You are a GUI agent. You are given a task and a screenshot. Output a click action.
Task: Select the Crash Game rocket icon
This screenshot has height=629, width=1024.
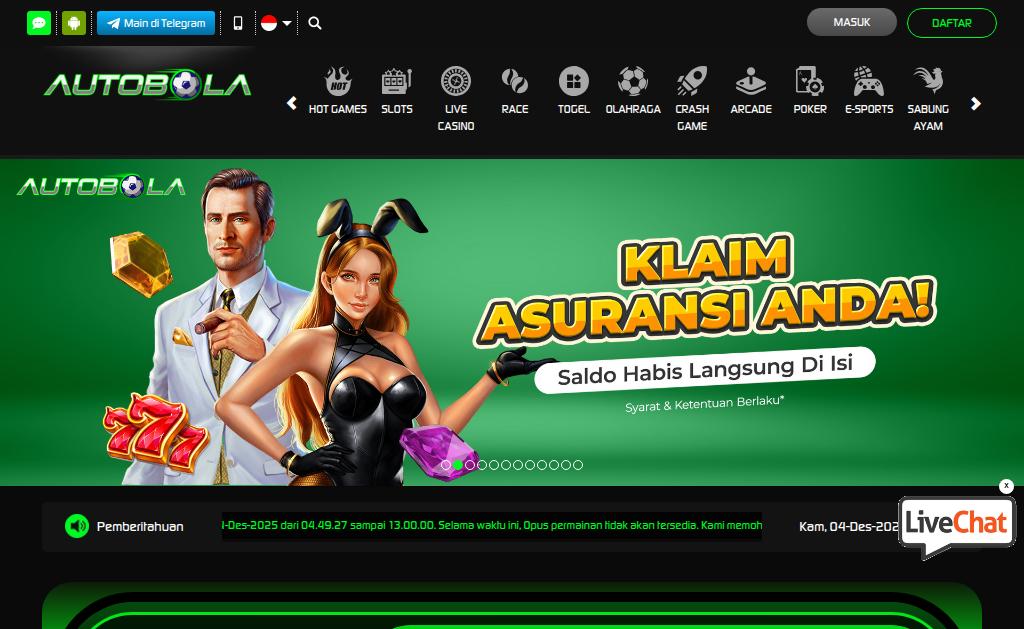692,81
